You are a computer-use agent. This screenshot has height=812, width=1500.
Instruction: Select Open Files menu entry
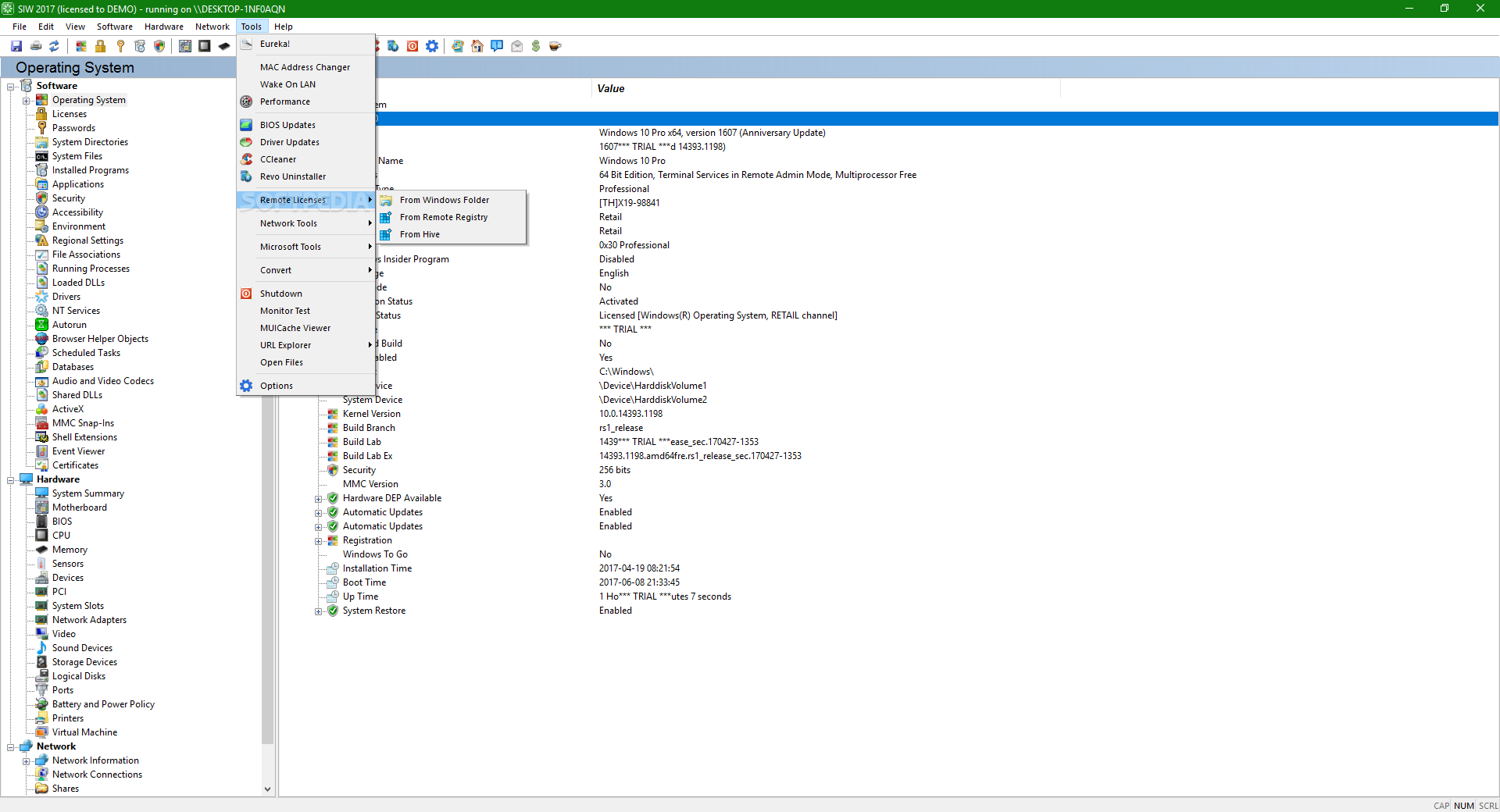click(305, 362)
